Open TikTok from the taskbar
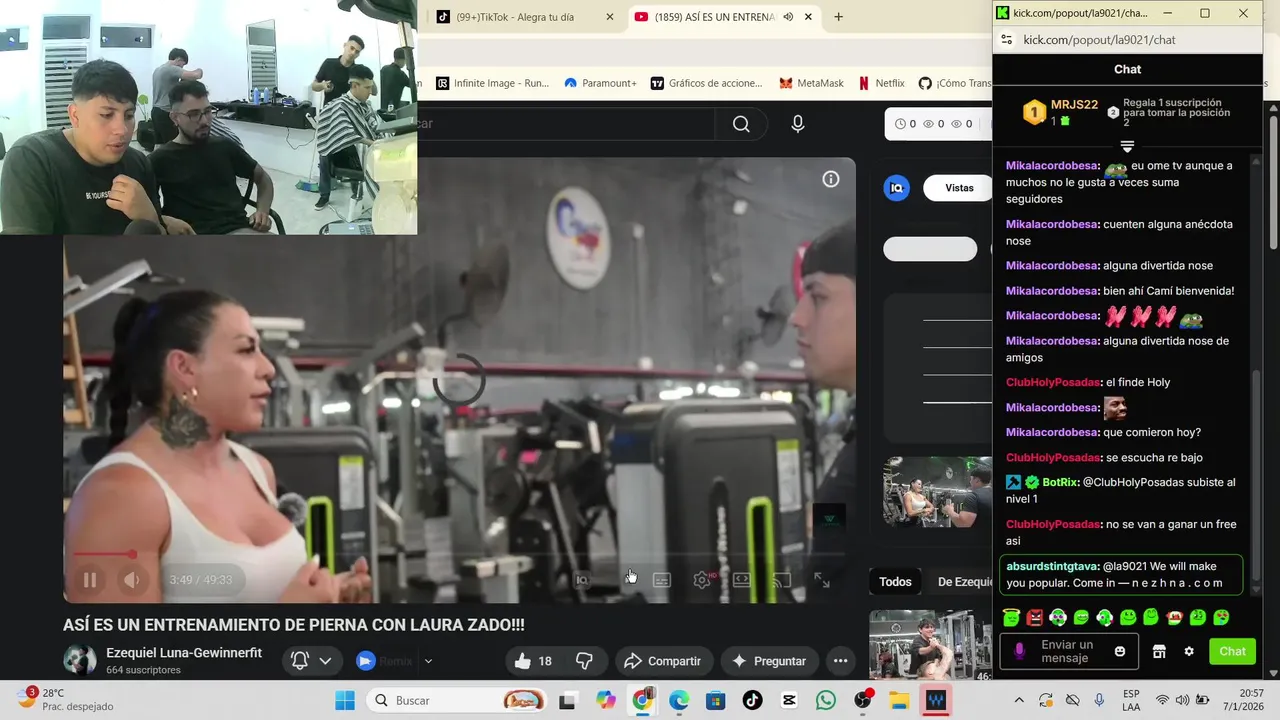Viewport: 1280px width, 720px height. tap(752, 700)
